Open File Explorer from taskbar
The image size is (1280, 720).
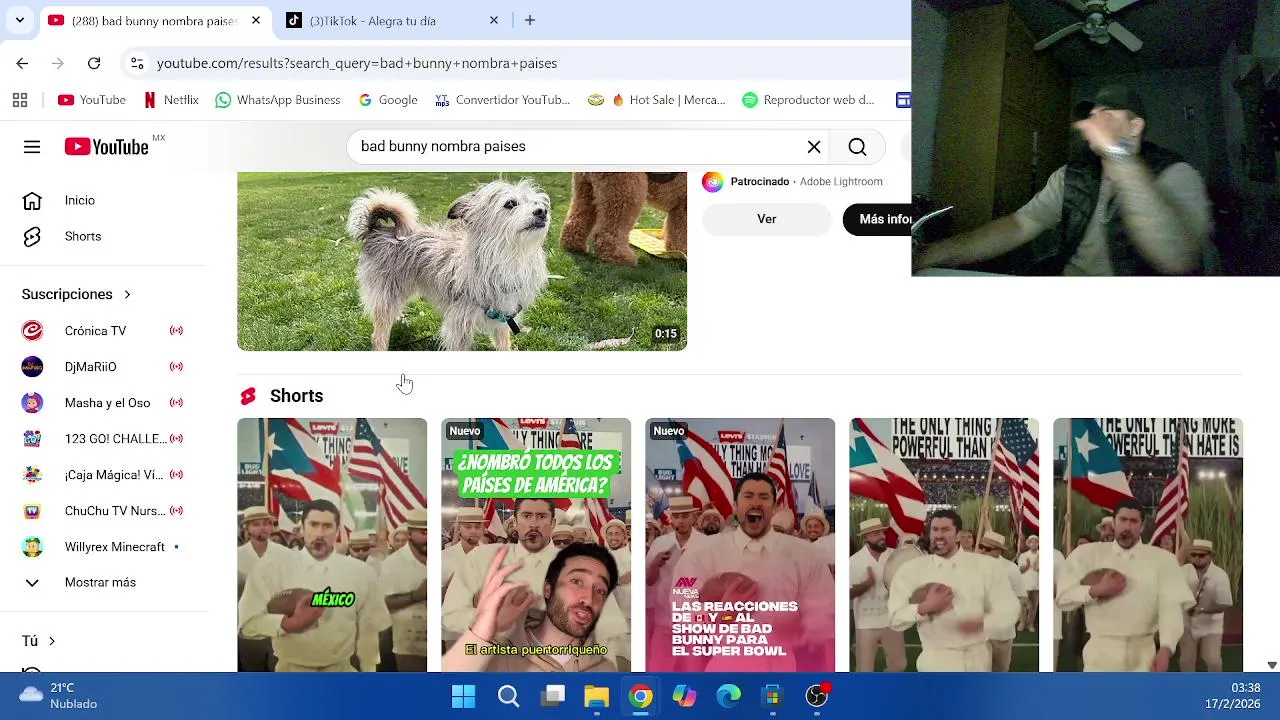click(597, 696)
